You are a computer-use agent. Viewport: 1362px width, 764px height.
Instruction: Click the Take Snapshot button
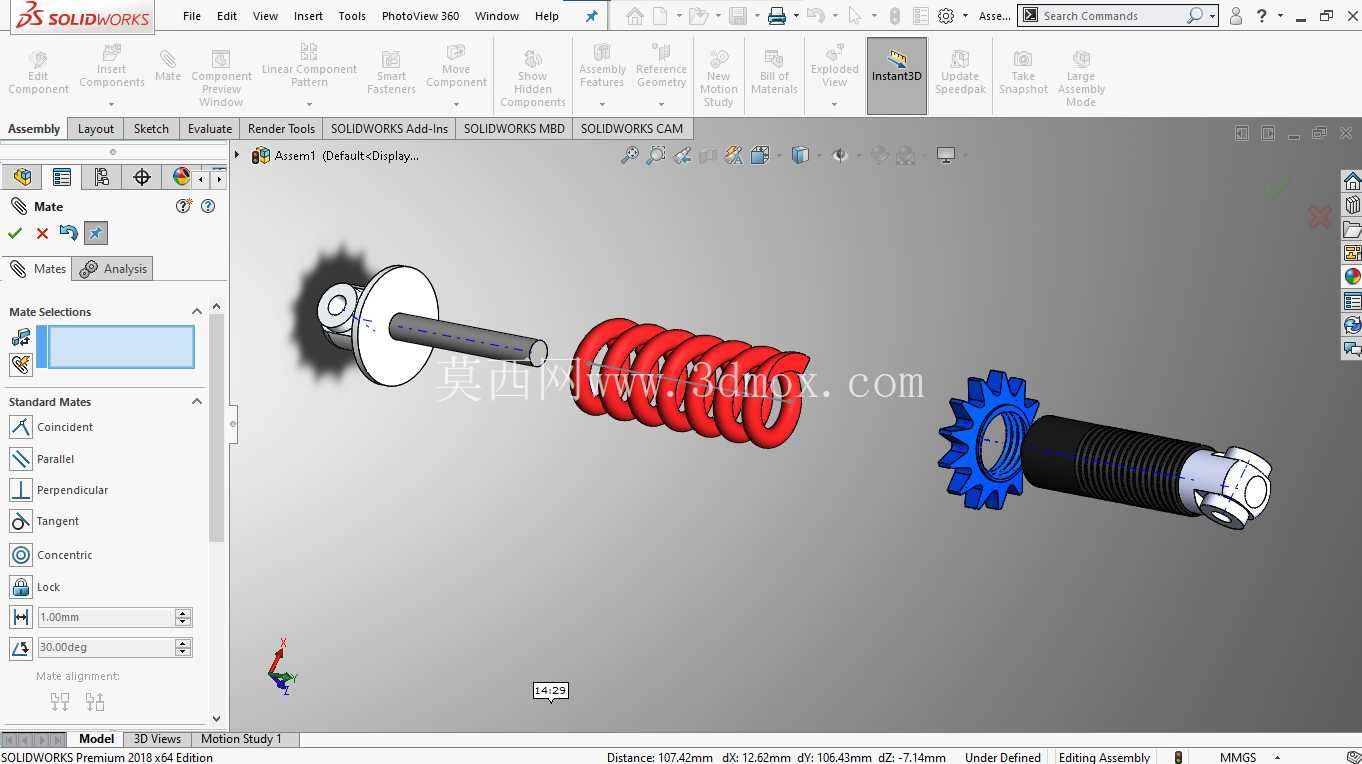(1023, 72)
